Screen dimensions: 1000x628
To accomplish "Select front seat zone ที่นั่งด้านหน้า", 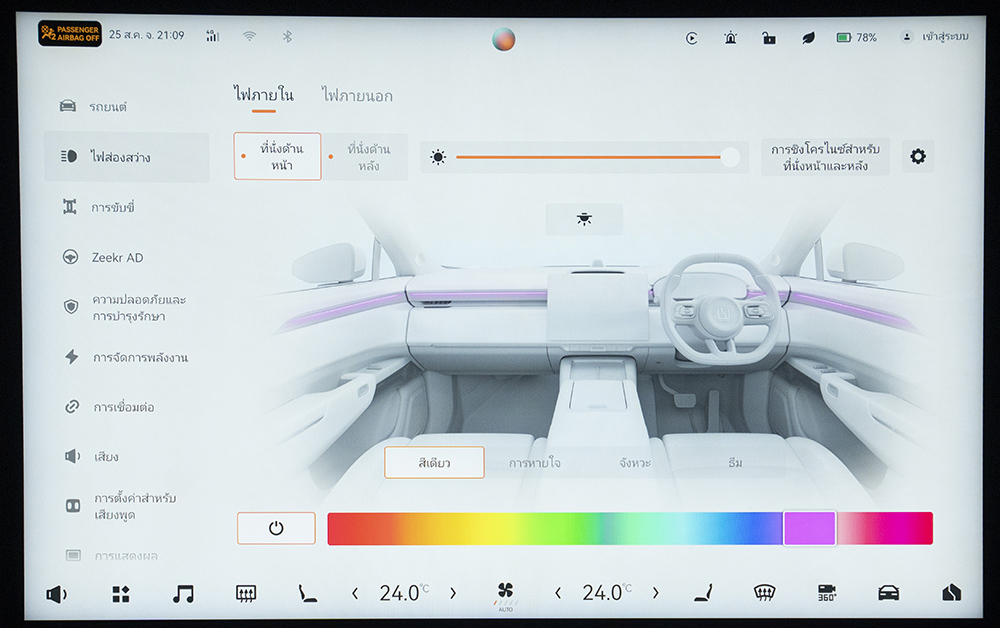I will tap(278, 157).
